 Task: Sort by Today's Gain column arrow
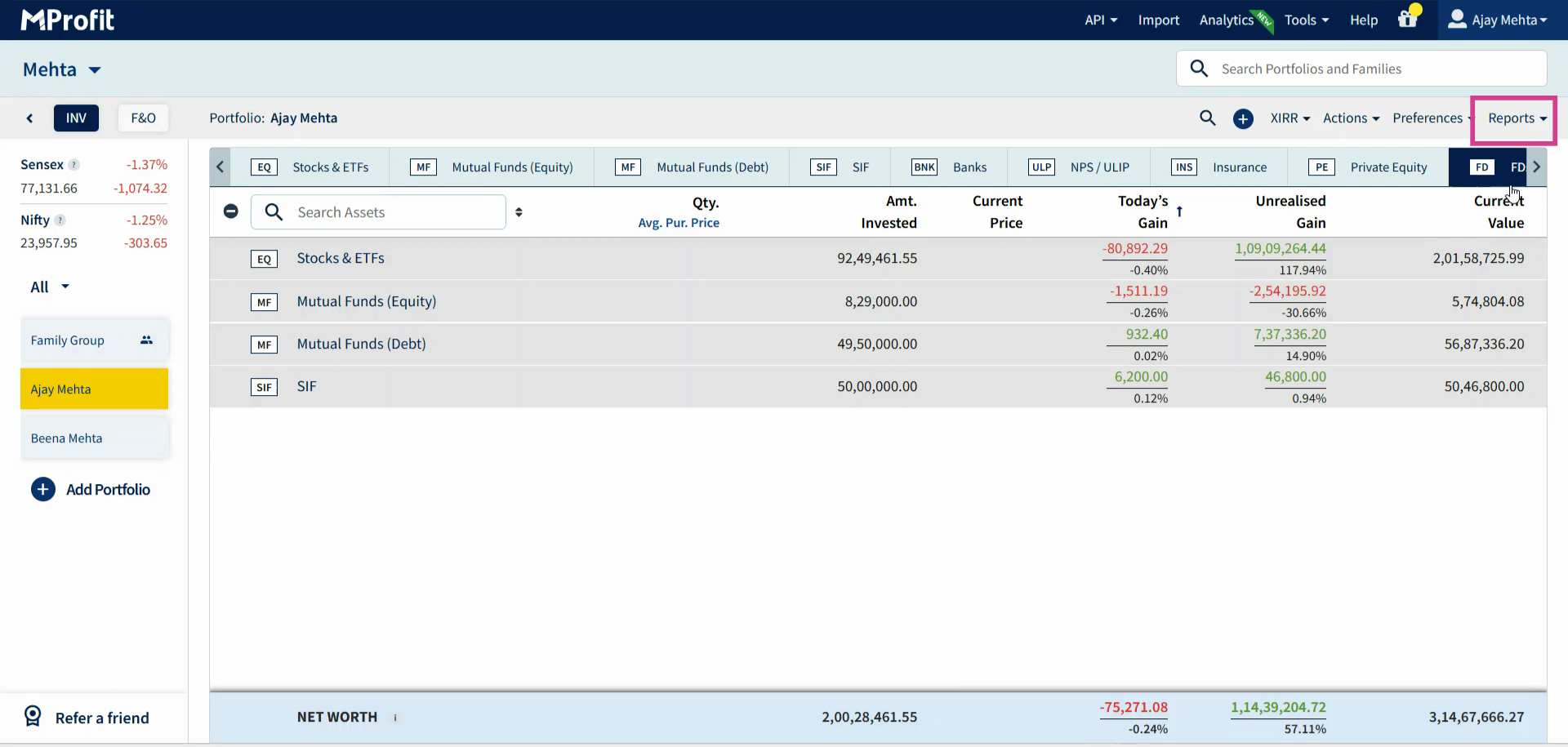tap(1179, 211)
